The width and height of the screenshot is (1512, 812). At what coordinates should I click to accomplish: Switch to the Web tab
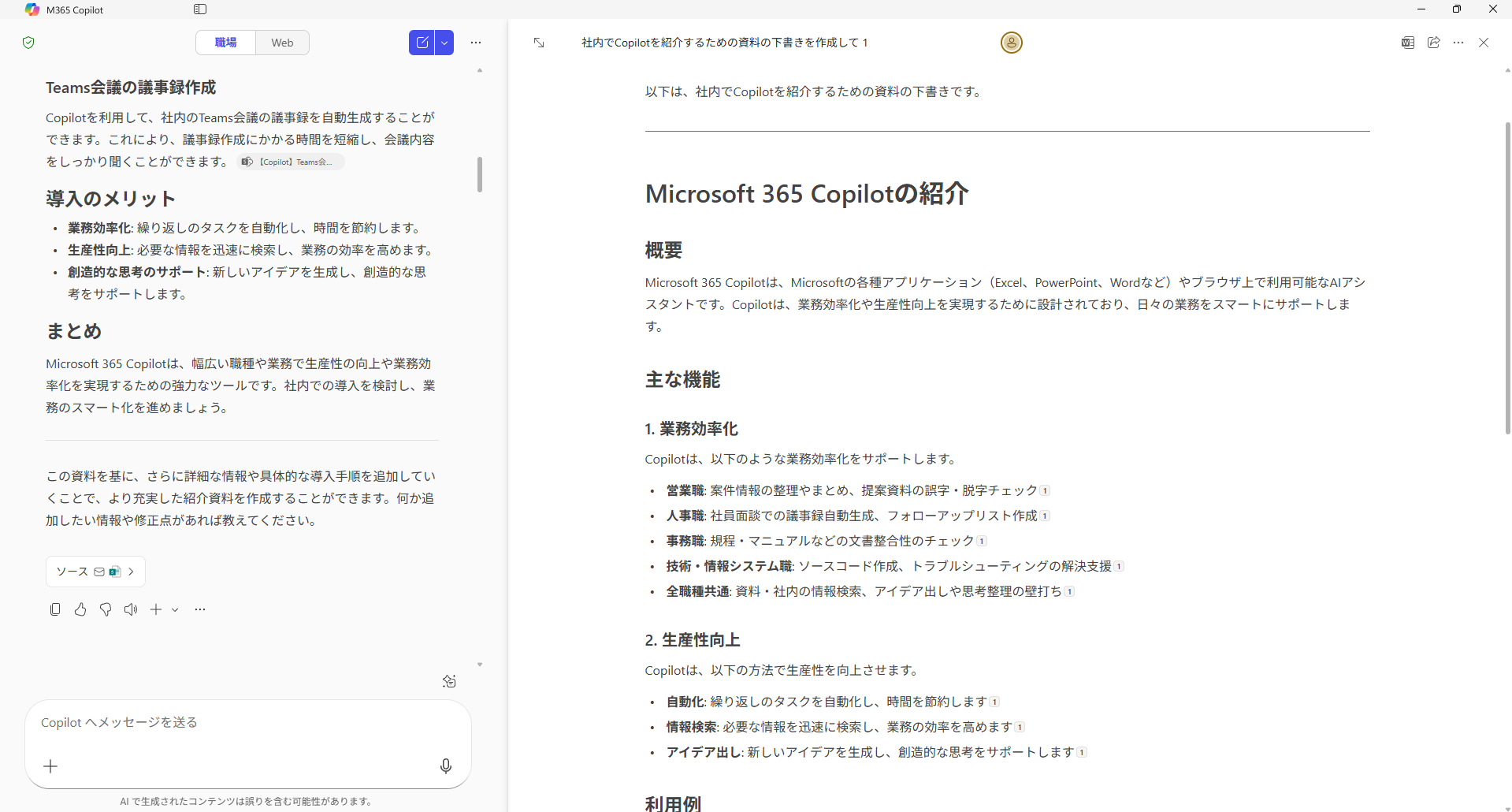pyautogui.click(x=282, y=43)
